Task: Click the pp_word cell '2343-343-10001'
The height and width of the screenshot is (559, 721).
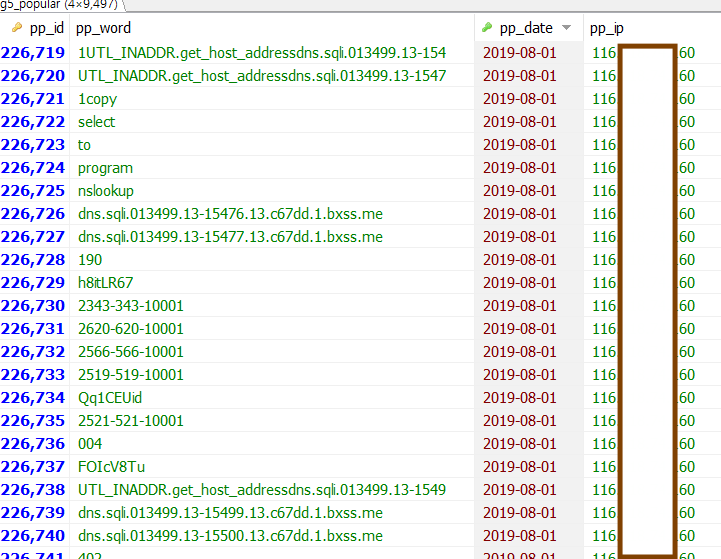Action: point(272,306)
